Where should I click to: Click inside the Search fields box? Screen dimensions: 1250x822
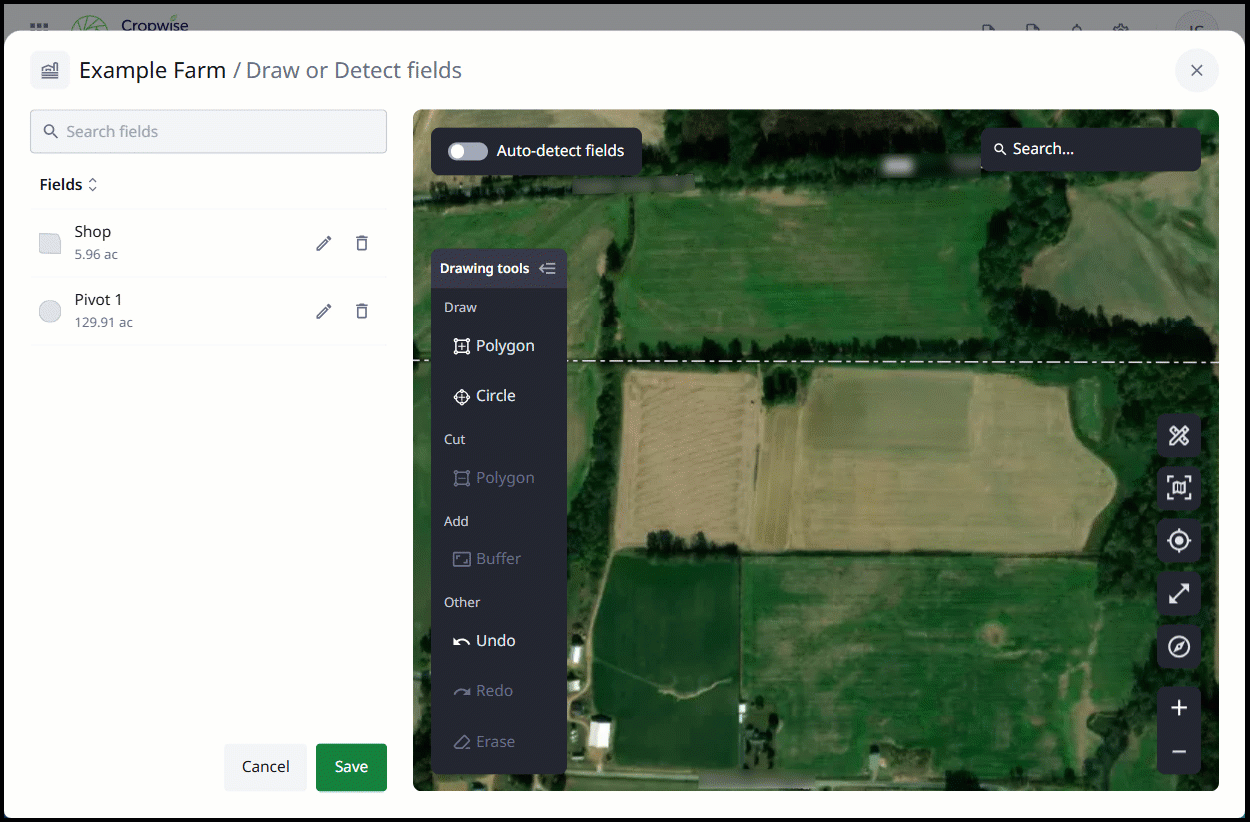pos(208,131)
